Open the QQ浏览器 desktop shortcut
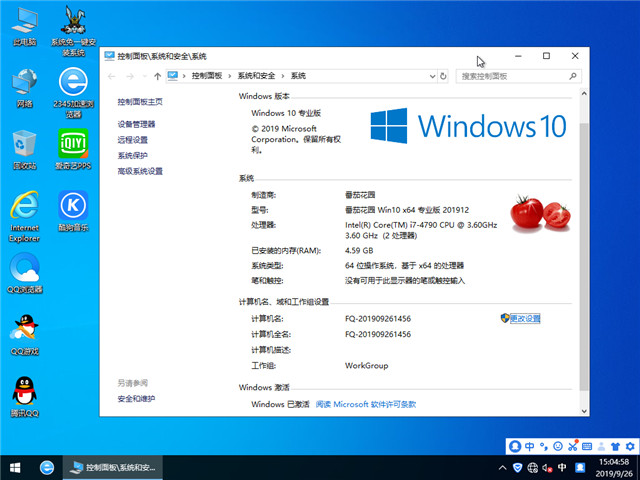The width and height of the screenshot is (640, 480). [x=24, y=273]
